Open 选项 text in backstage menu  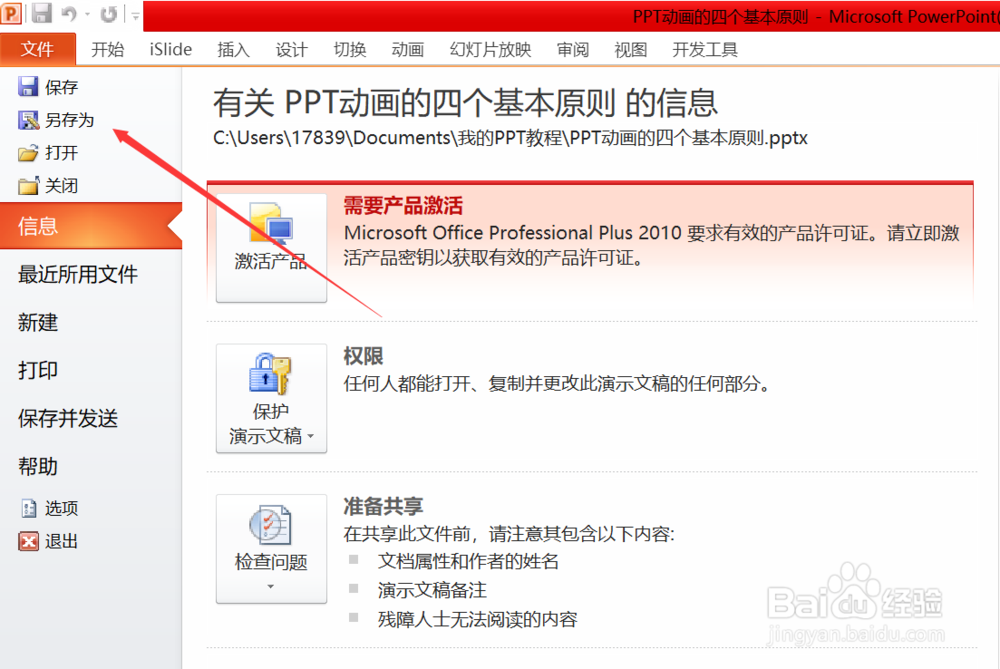pos(61,508)
